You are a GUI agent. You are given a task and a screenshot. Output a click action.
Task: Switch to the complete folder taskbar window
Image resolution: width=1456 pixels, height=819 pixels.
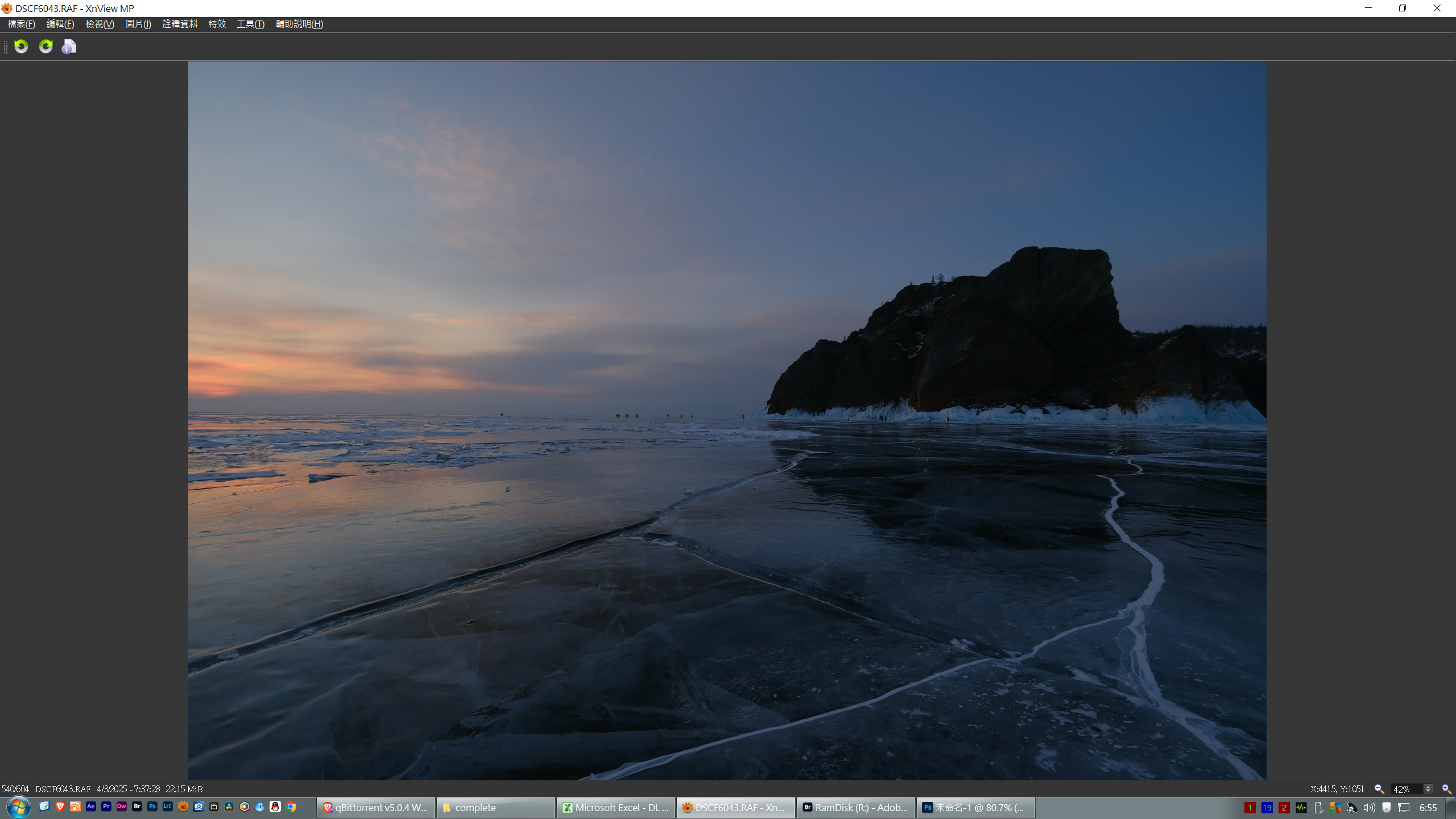click(x=496, y=808)
